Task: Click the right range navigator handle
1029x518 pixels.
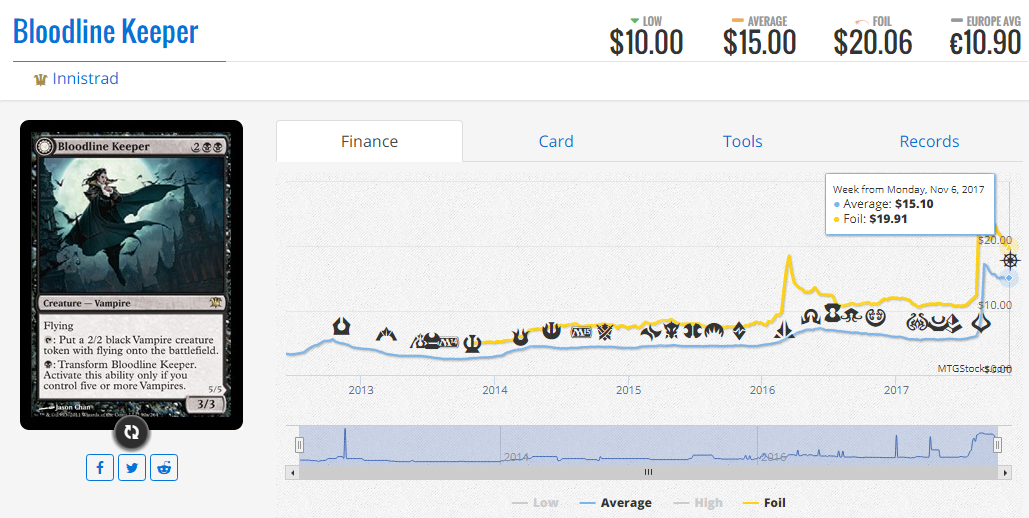Action: 998,445
